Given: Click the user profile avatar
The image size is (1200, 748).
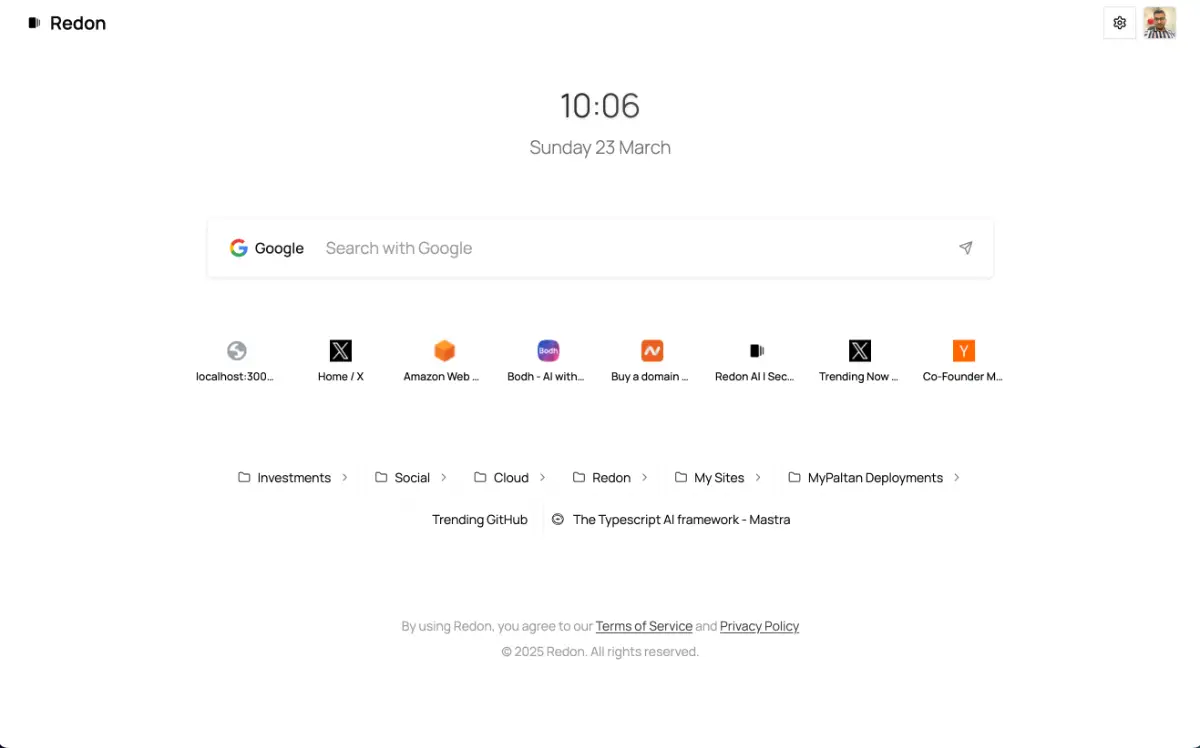Looking at the screenshot, I should [x=1159, y=23].
